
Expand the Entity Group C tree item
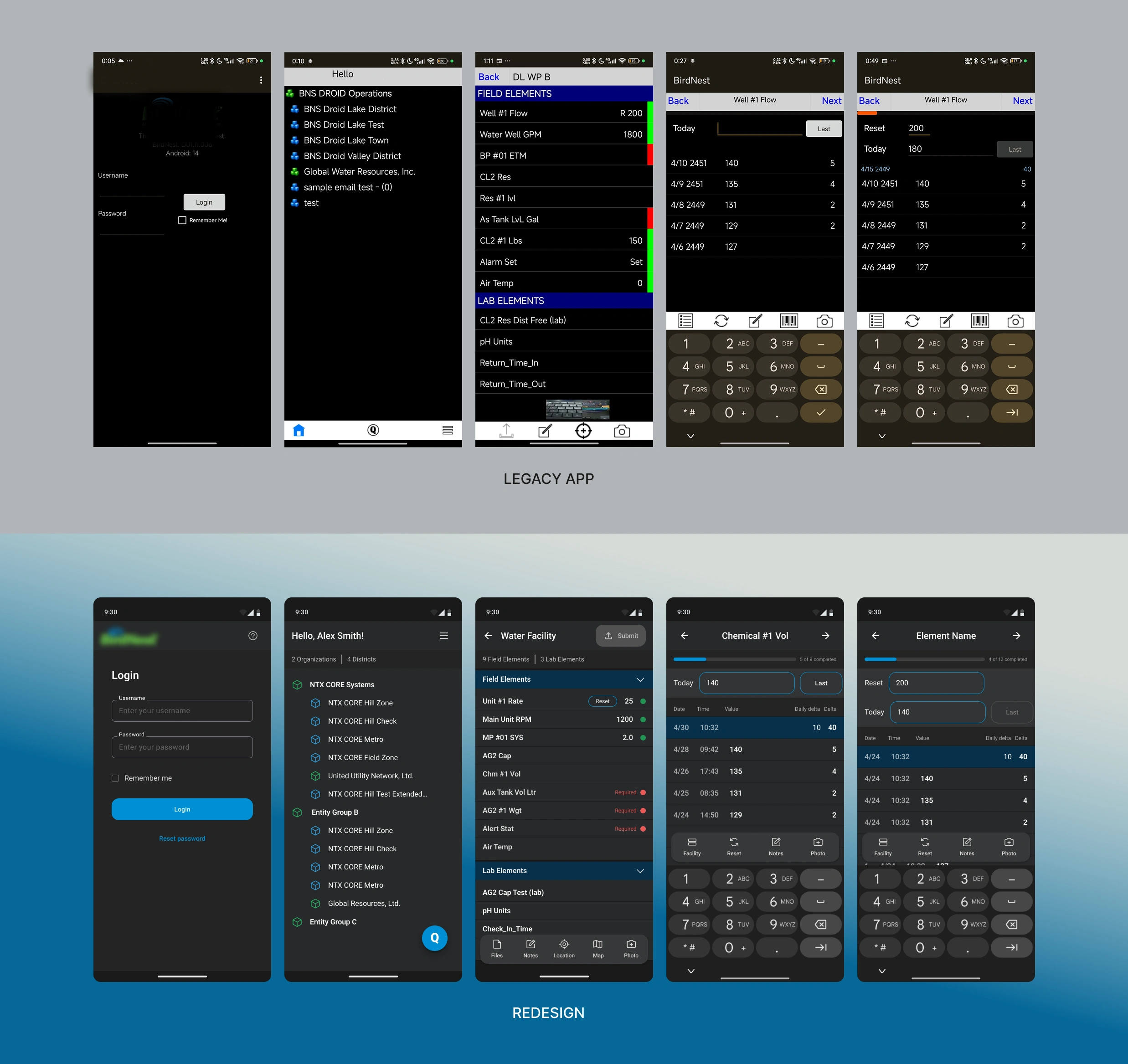coord(334,922)
